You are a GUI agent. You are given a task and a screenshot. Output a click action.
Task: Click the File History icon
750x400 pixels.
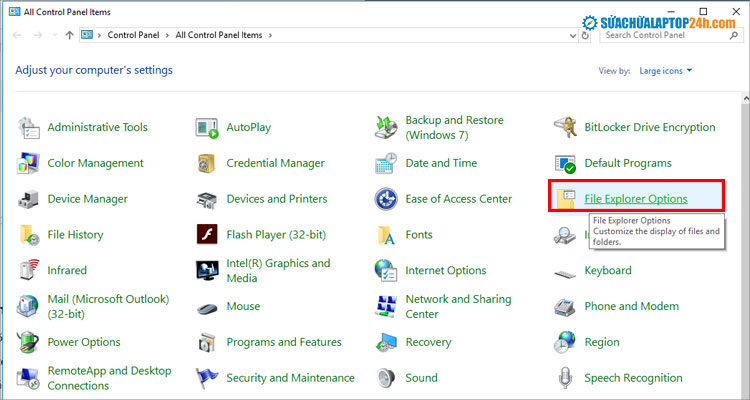[x=29, y=235]
